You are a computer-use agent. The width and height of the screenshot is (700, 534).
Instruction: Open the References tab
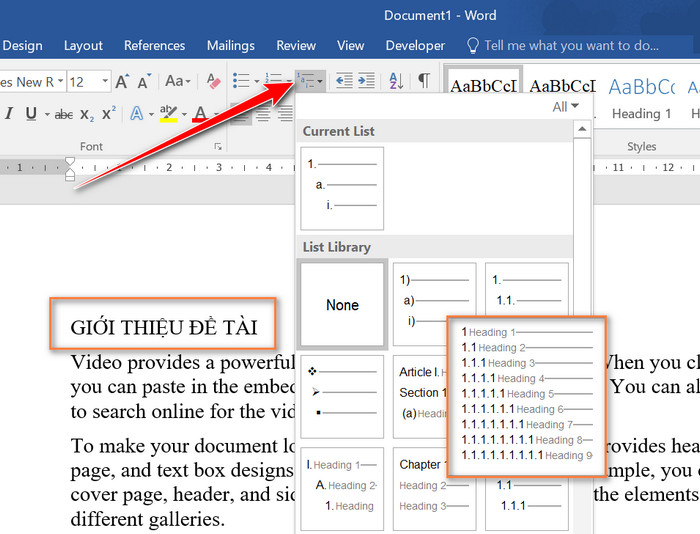154,46
